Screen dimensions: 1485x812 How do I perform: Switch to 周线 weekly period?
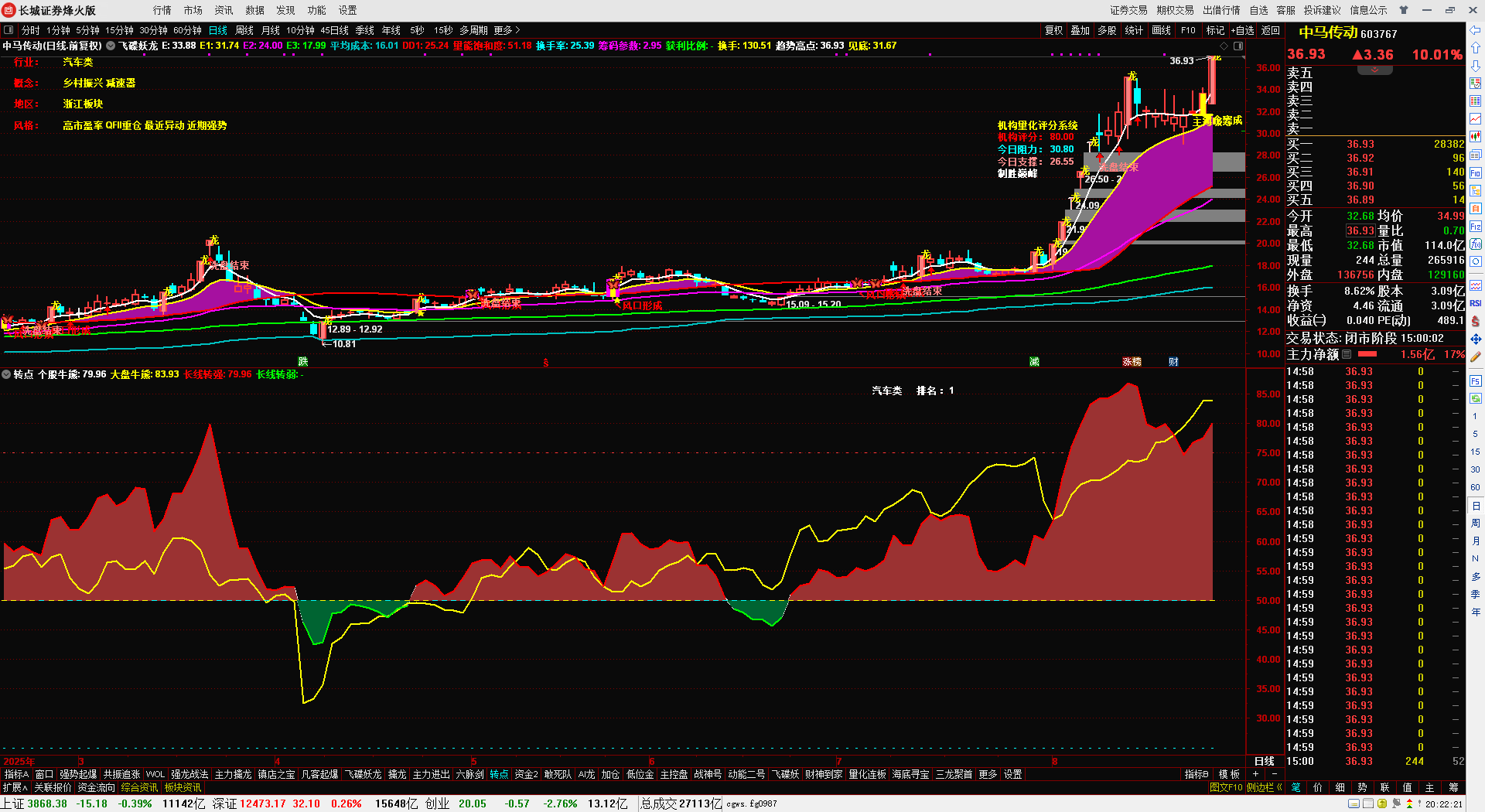[x=244, y=30]
